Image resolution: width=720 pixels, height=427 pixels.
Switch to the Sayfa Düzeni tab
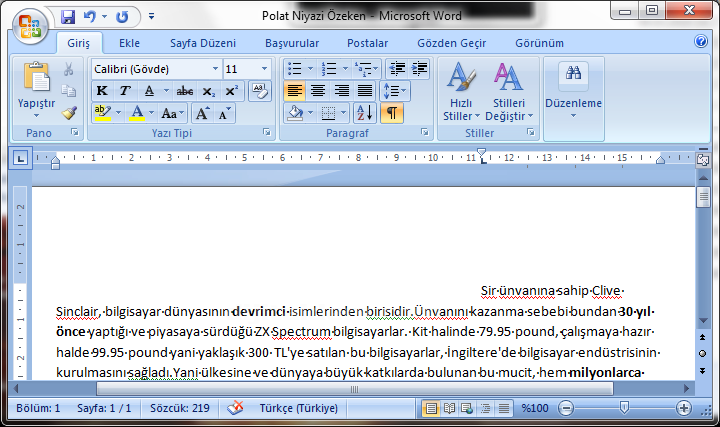pyautogui.click(x=203, y=43)
